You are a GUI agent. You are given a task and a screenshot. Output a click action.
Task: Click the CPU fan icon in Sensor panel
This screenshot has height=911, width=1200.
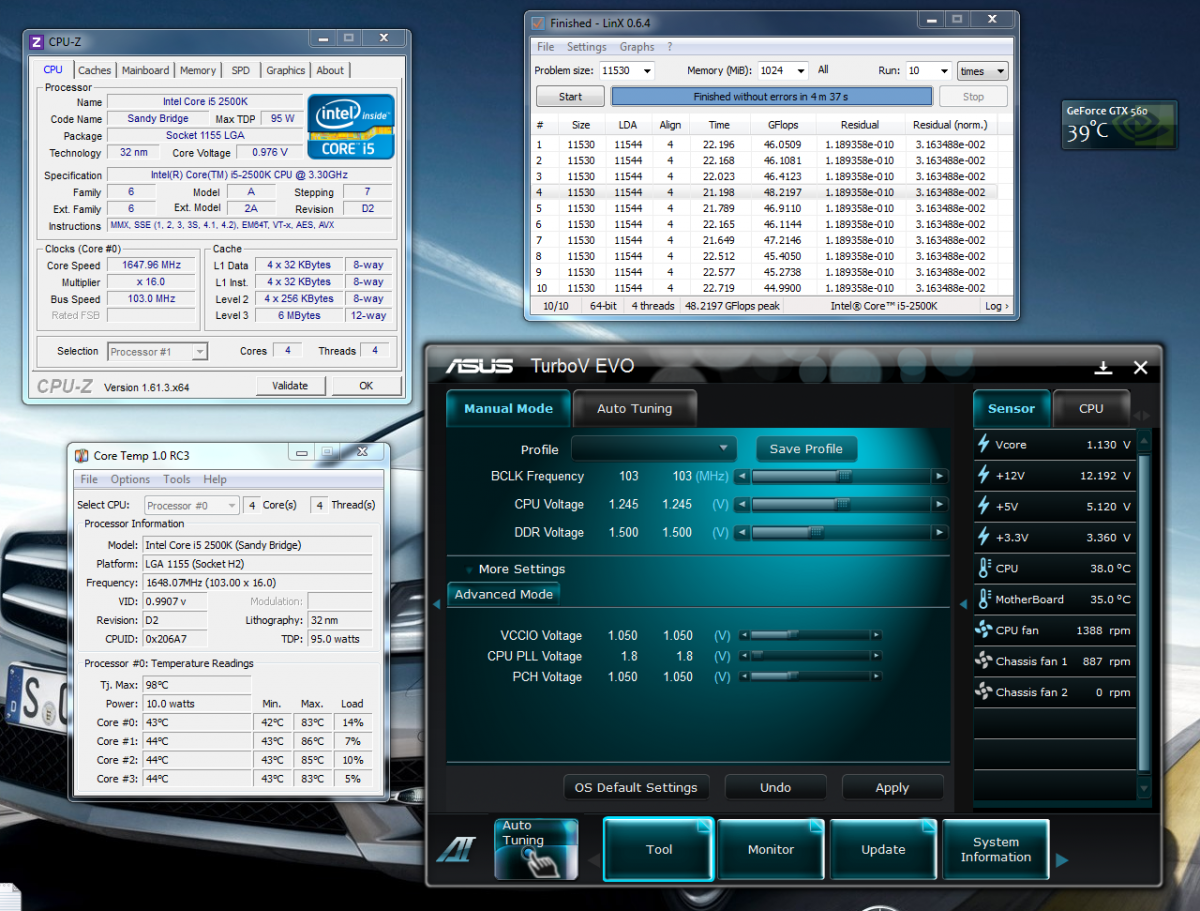click(984, 630)
